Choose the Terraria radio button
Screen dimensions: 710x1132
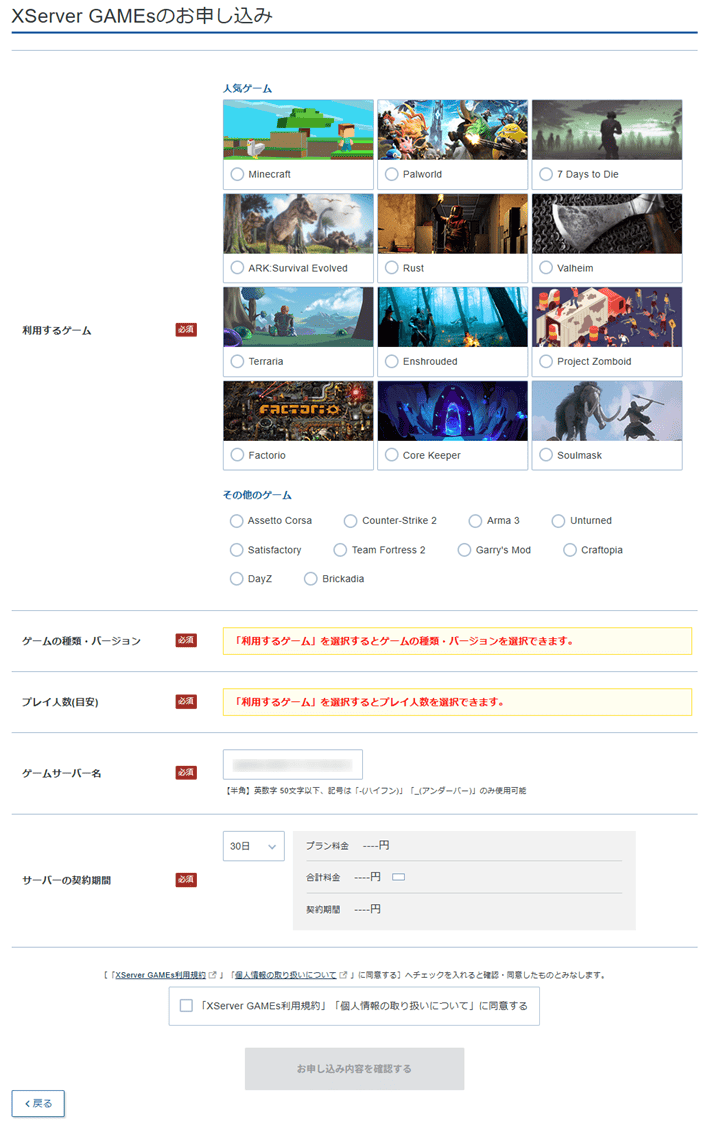coord(237,361)
